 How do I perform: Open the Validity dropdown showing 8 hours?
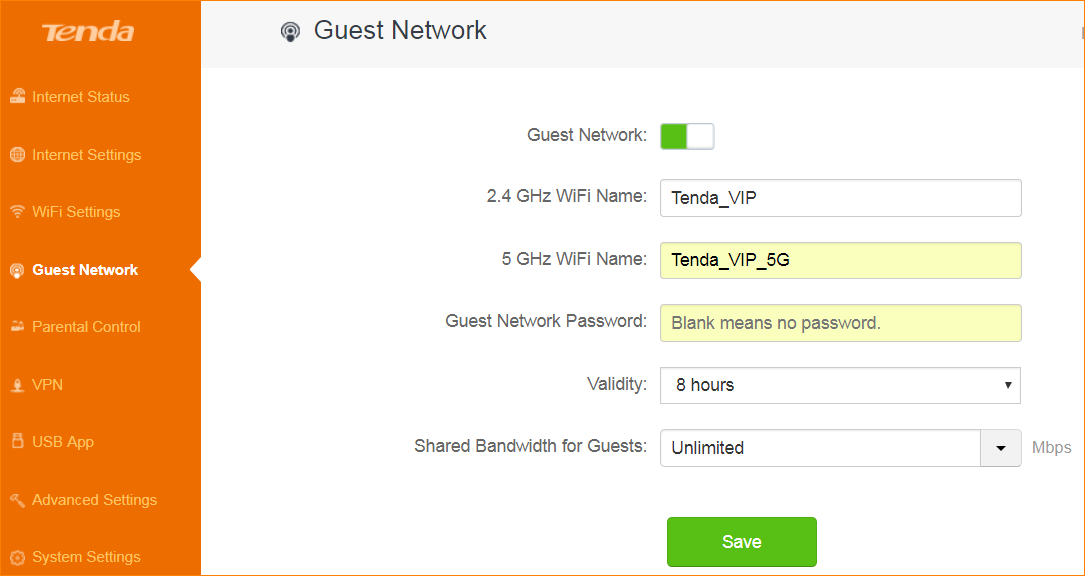[x=840, y=385]
